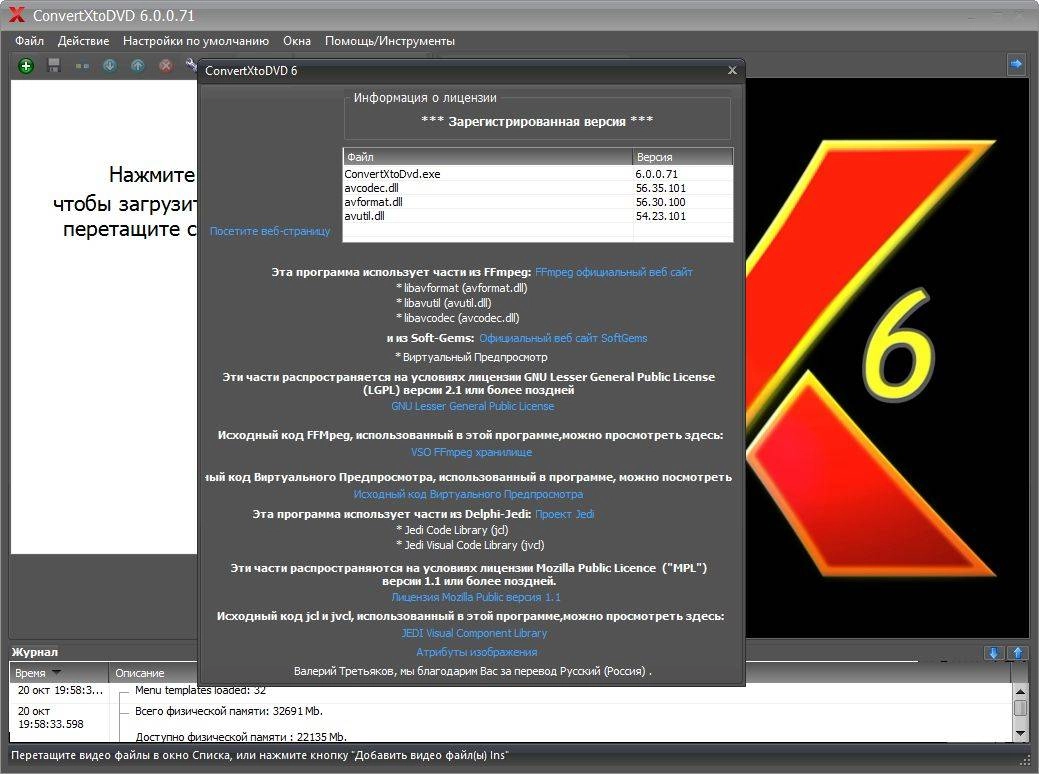Open the Атрибуты изображения link
Screen dimensions: 1039x774
(x=476, y=652)
